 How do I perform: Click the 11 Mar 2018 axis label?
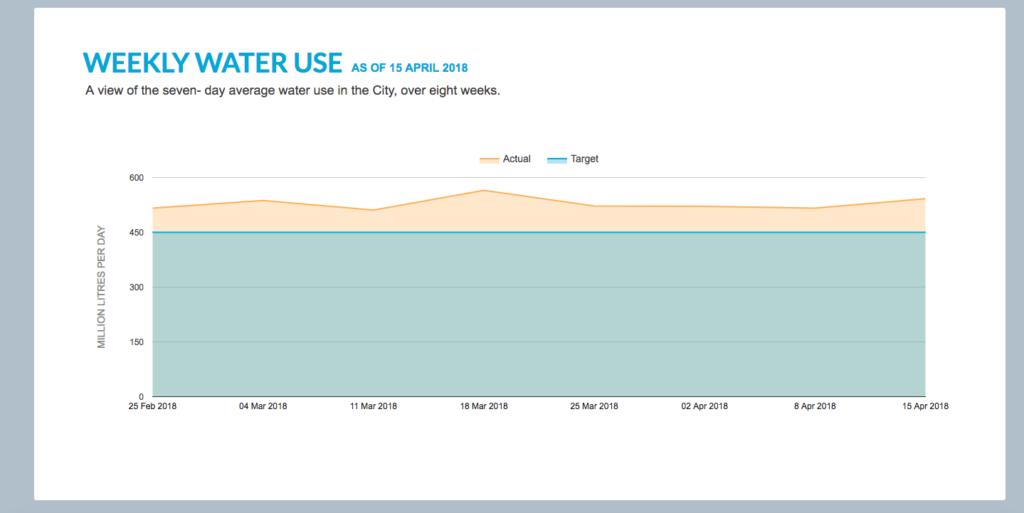point(373,406)
